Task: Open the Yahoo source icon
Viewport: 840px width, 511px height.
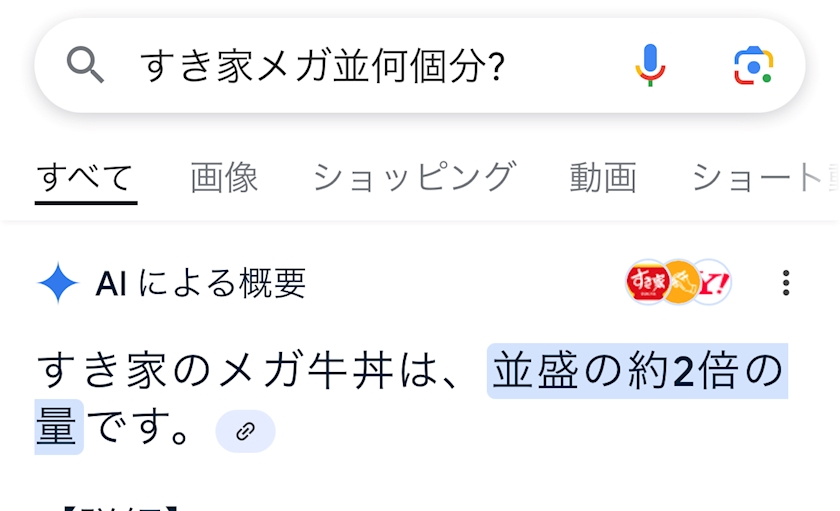Action: tap(714, 284)
